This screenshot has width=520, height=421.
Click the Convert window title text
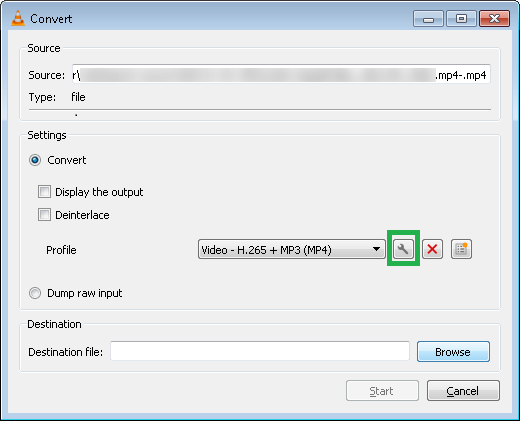pos(51,19)
